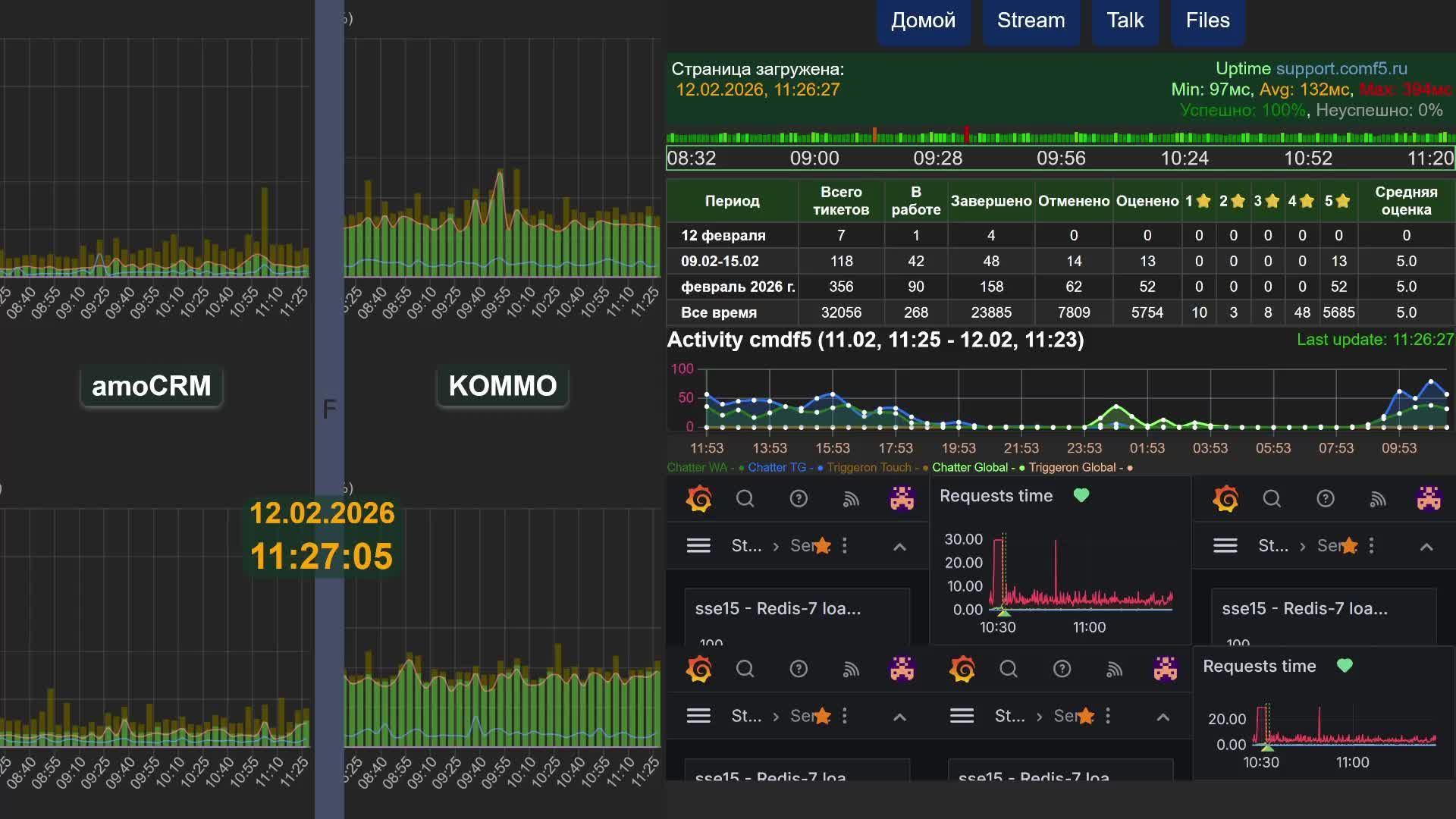Open the Stream tab

click(x=1031, y=21)
